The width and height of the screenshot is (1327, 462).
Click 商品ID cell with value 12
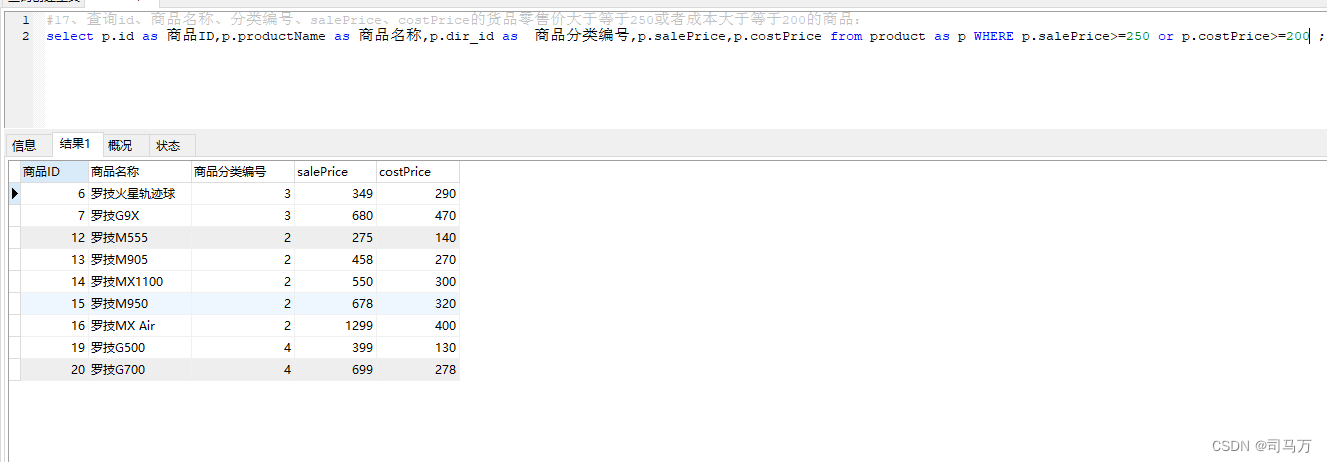tap(54, 238)
